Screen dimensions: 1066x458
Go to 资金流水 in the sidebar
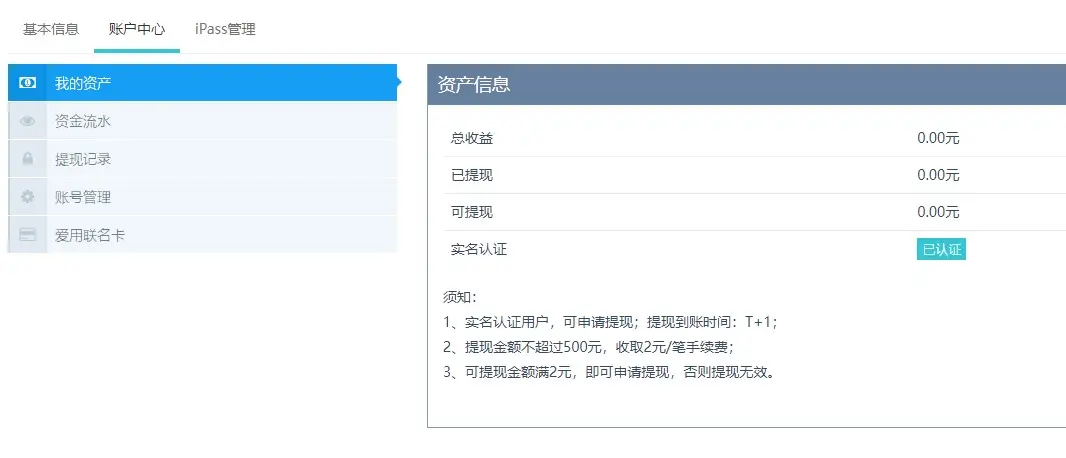83,121
